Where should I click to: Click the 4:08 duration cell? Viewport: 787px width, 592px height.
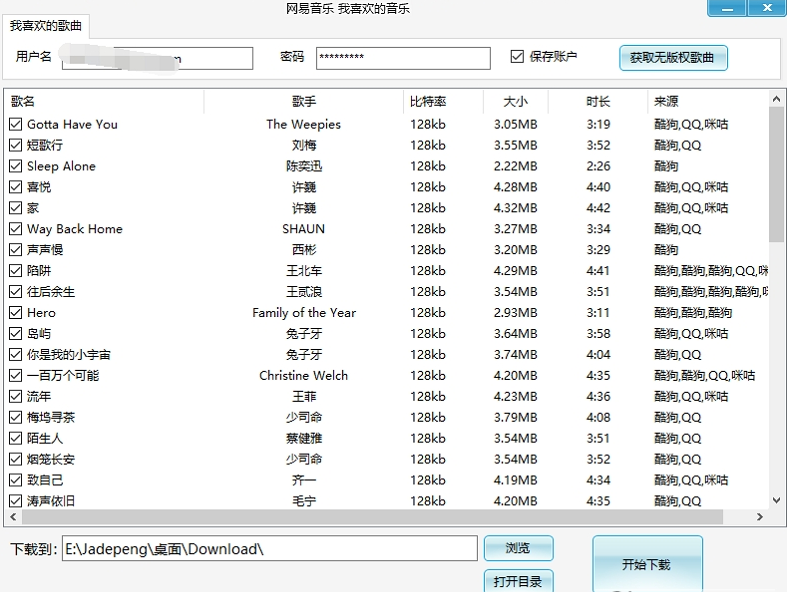point(598,417)
